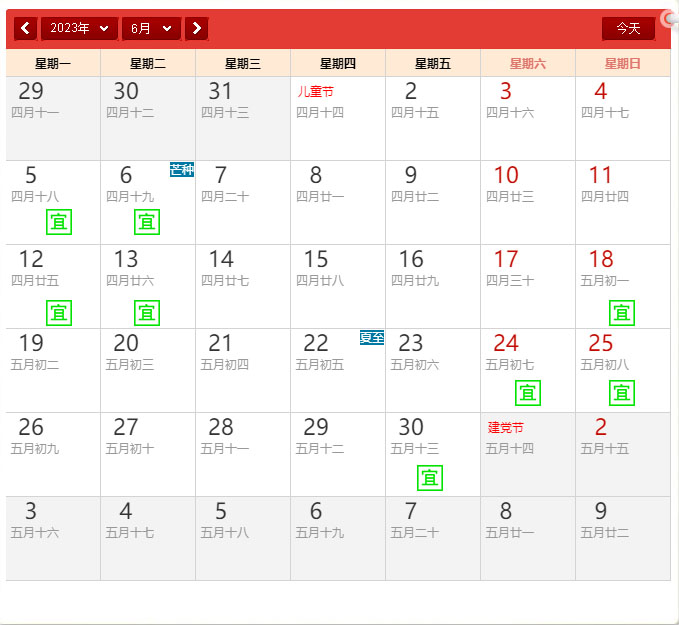
Task: Select June 2 四月十五
Action: (433, 119)
